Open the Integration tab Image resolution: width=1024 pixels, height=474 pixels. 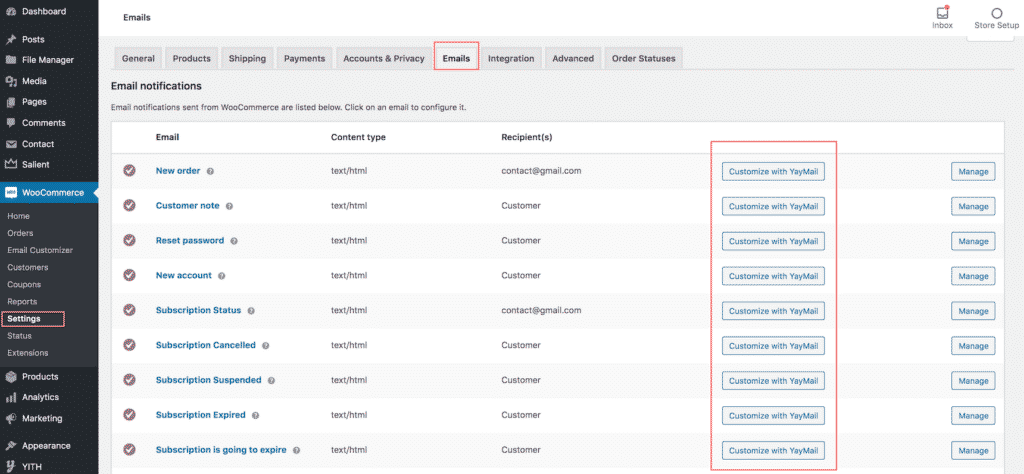pyautogui.click(x=511, y=58)
